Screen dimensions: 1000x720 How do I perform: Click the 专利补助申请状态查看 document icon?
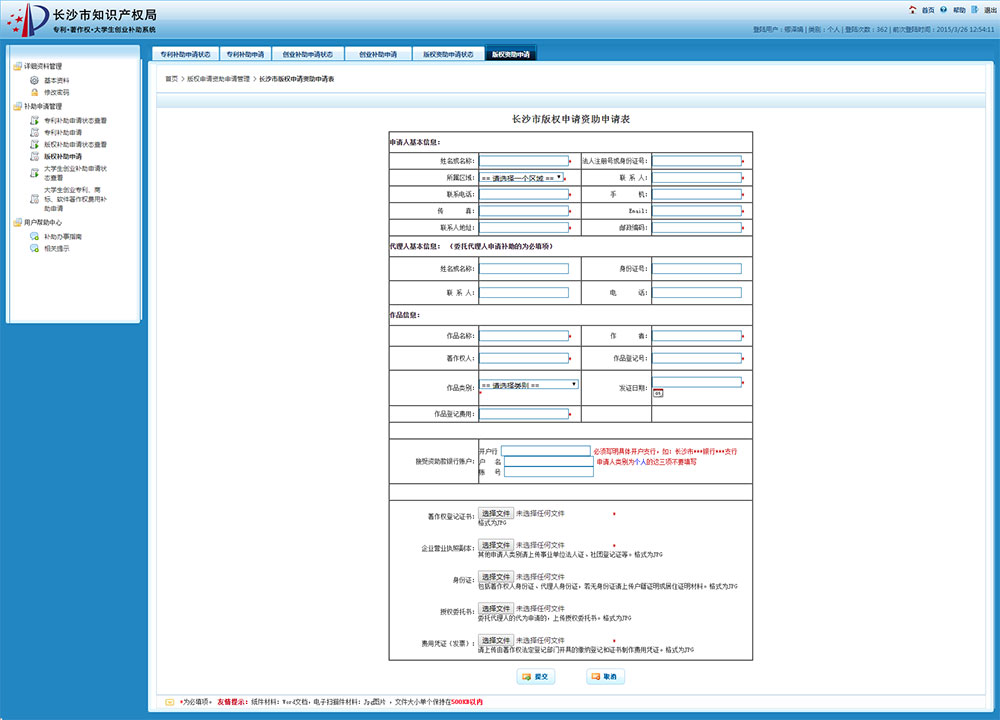pyautogui.click(x=34, y=120)
